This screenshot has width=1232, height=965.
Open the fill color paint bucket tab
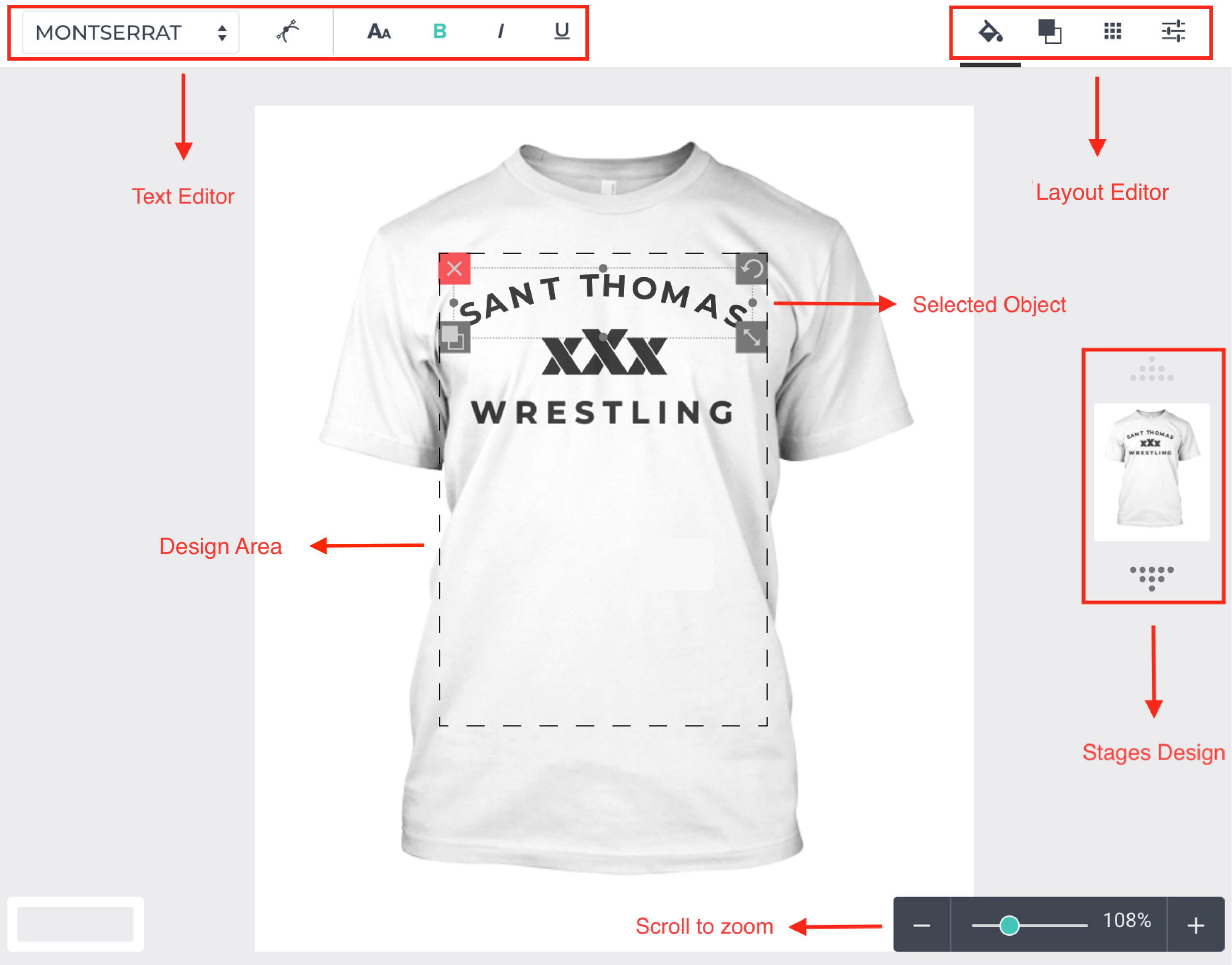(x=990, y=32)
